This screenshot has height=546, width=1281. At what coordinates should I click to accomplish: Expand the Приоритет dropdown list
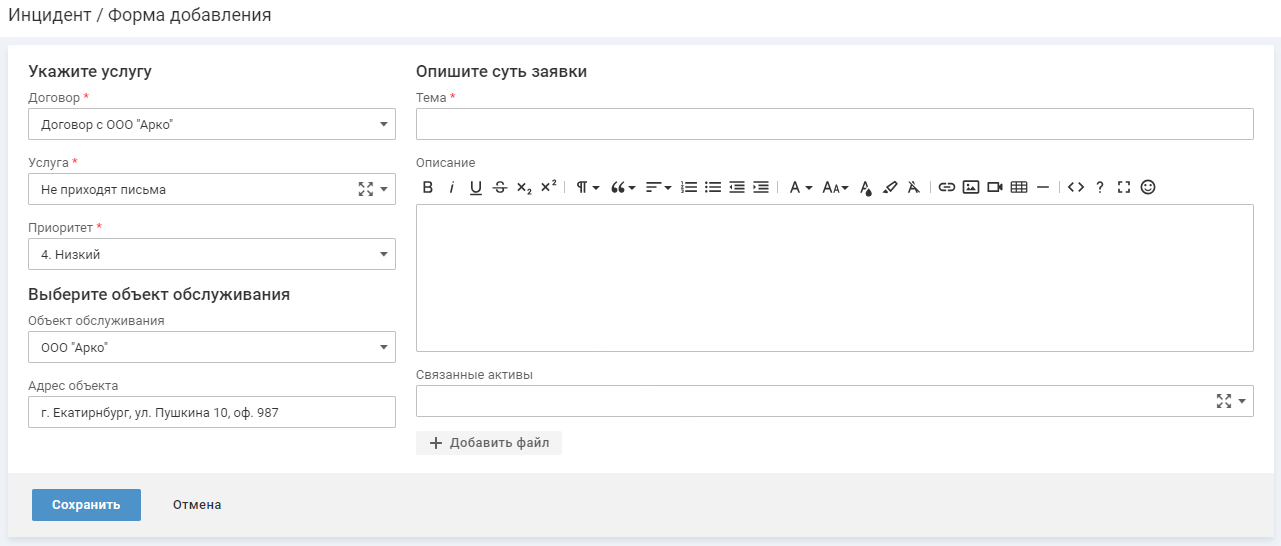click(x=212, y=254)
